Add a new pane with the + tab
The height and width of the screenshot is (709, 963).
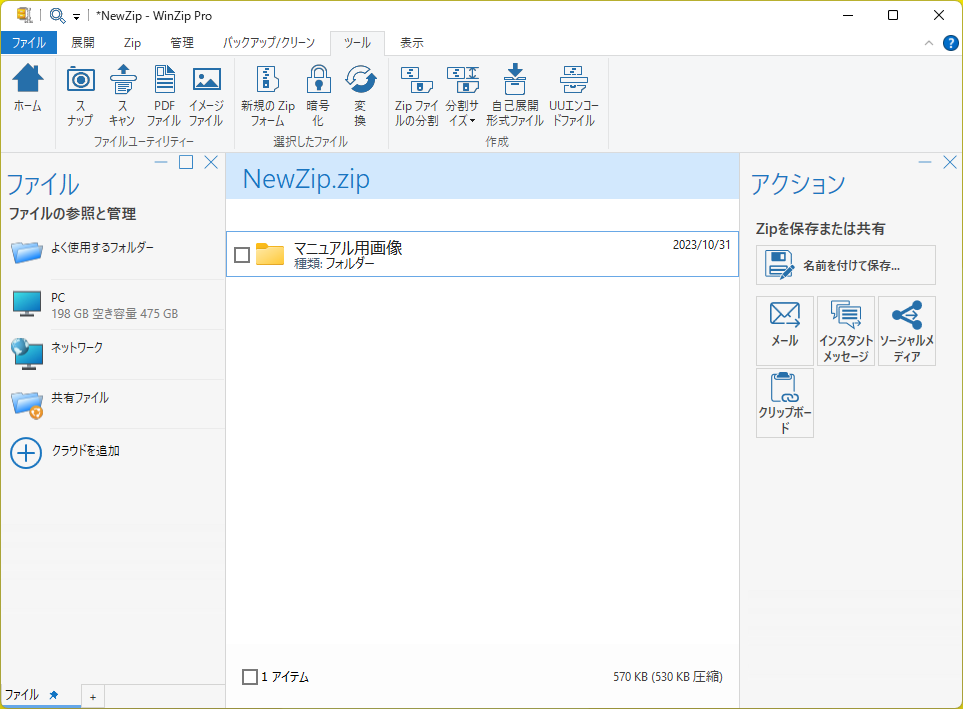[x=91, y=696]
